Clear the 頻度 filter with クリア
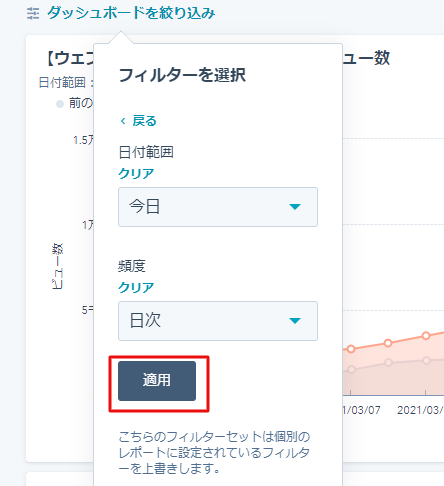 click(x=136, y=287)
